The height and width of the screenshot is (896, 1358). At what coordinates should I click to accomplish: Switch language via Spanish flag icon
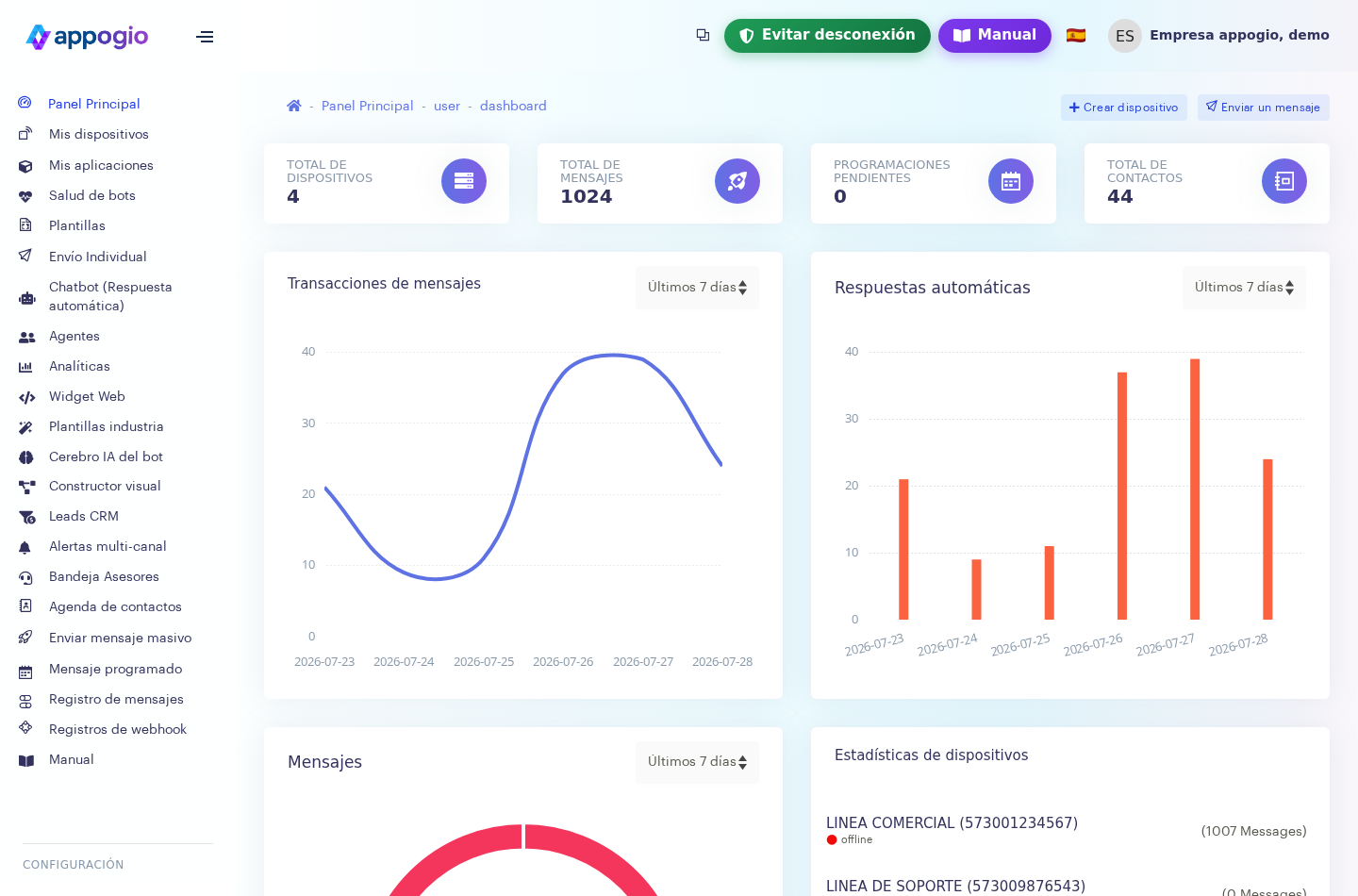[x=1076, y=36]
